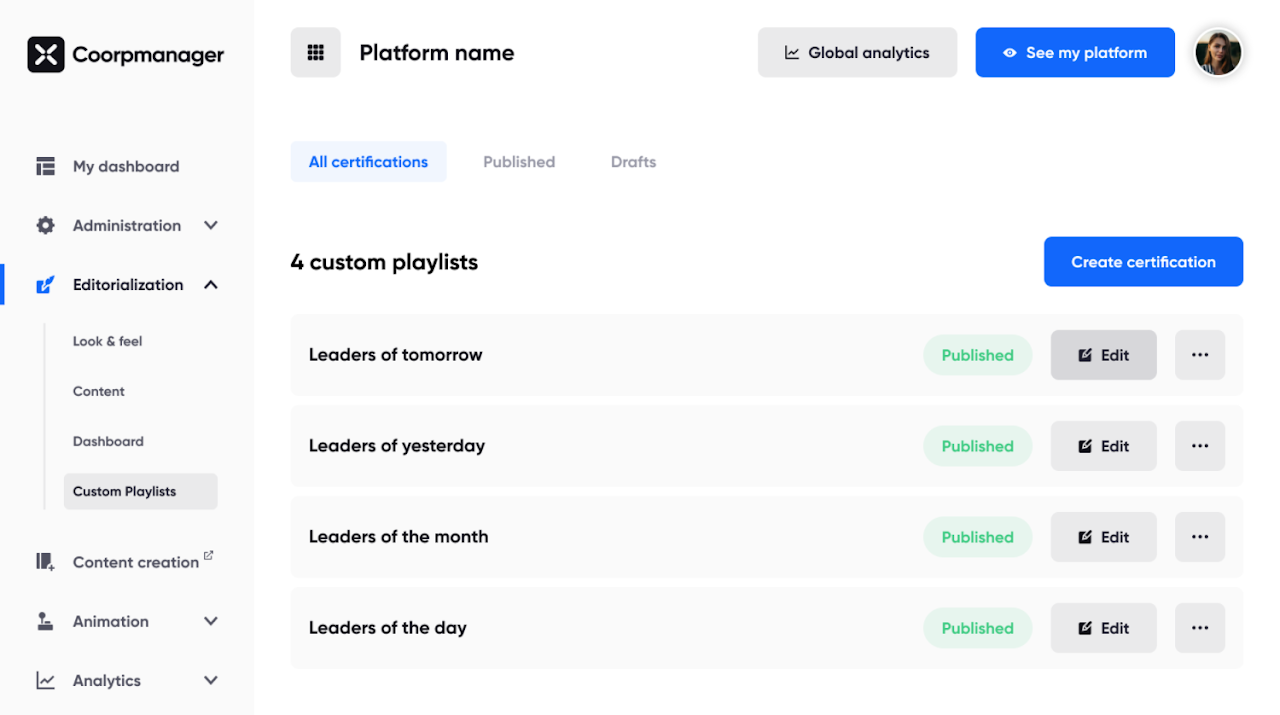
Task: Select the All certifications tab
Action: tap(369, 162)
